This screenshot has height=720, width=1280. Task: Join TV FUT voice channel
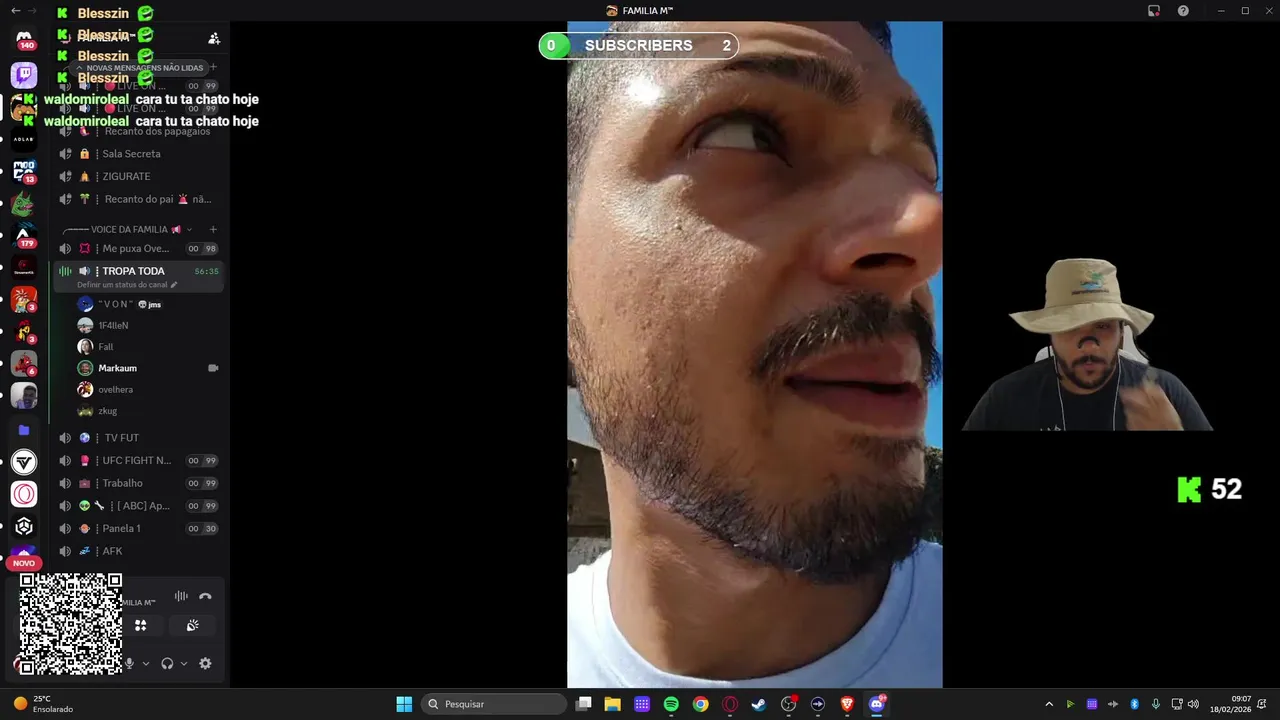[139, 438]
